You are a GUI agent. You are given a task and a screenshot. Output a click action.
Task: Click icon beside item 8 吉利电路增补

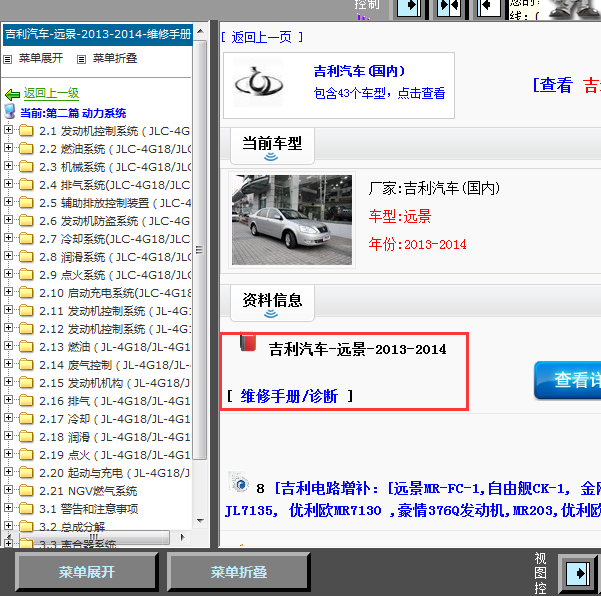pos(239,483)
